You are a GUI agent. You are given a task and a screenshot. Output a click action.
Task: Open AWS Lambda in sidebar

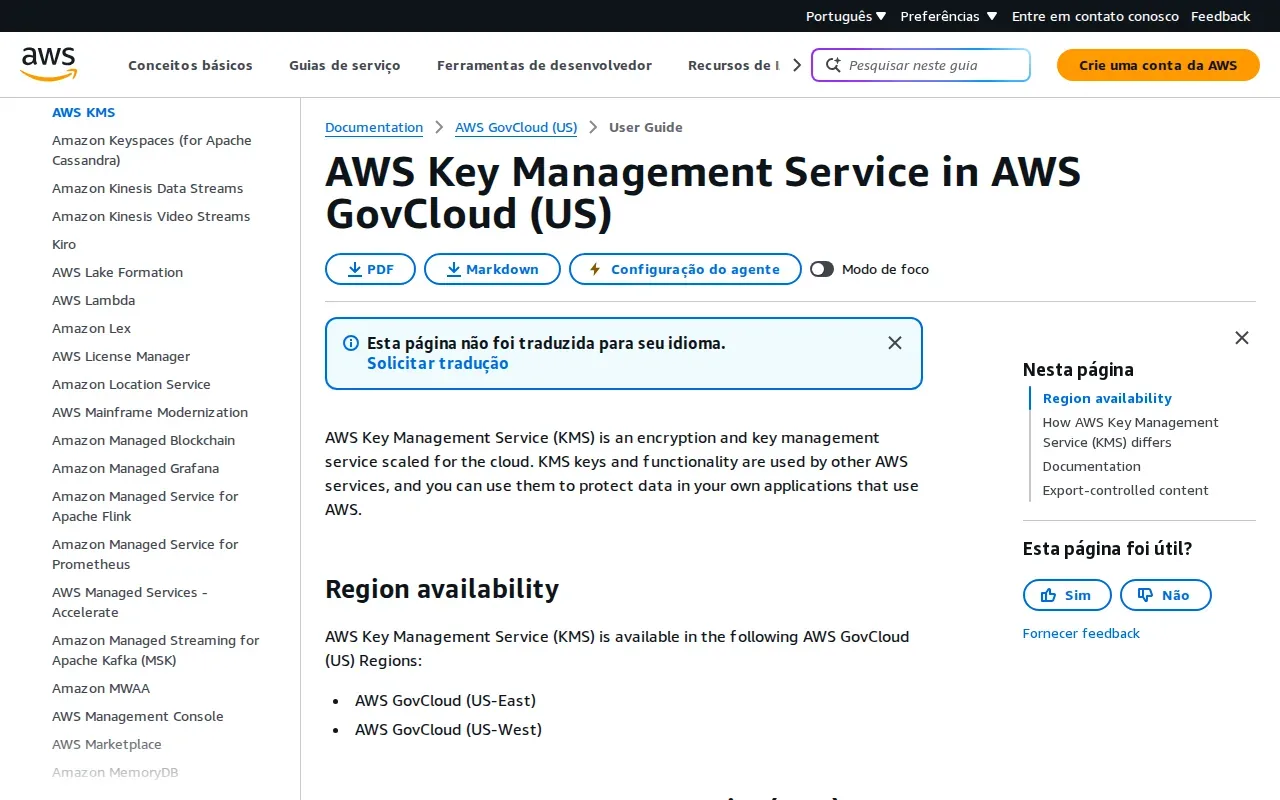coord(94,300)
